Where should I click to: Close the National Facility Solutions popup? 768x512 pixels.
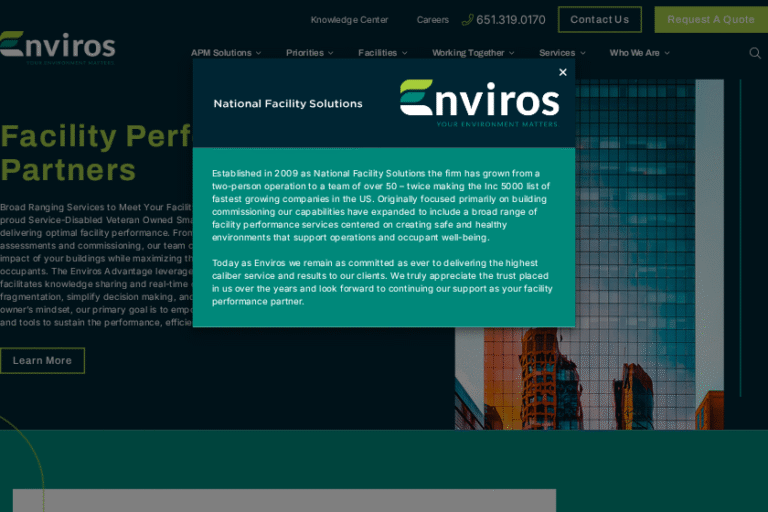[x=562, y=72]
